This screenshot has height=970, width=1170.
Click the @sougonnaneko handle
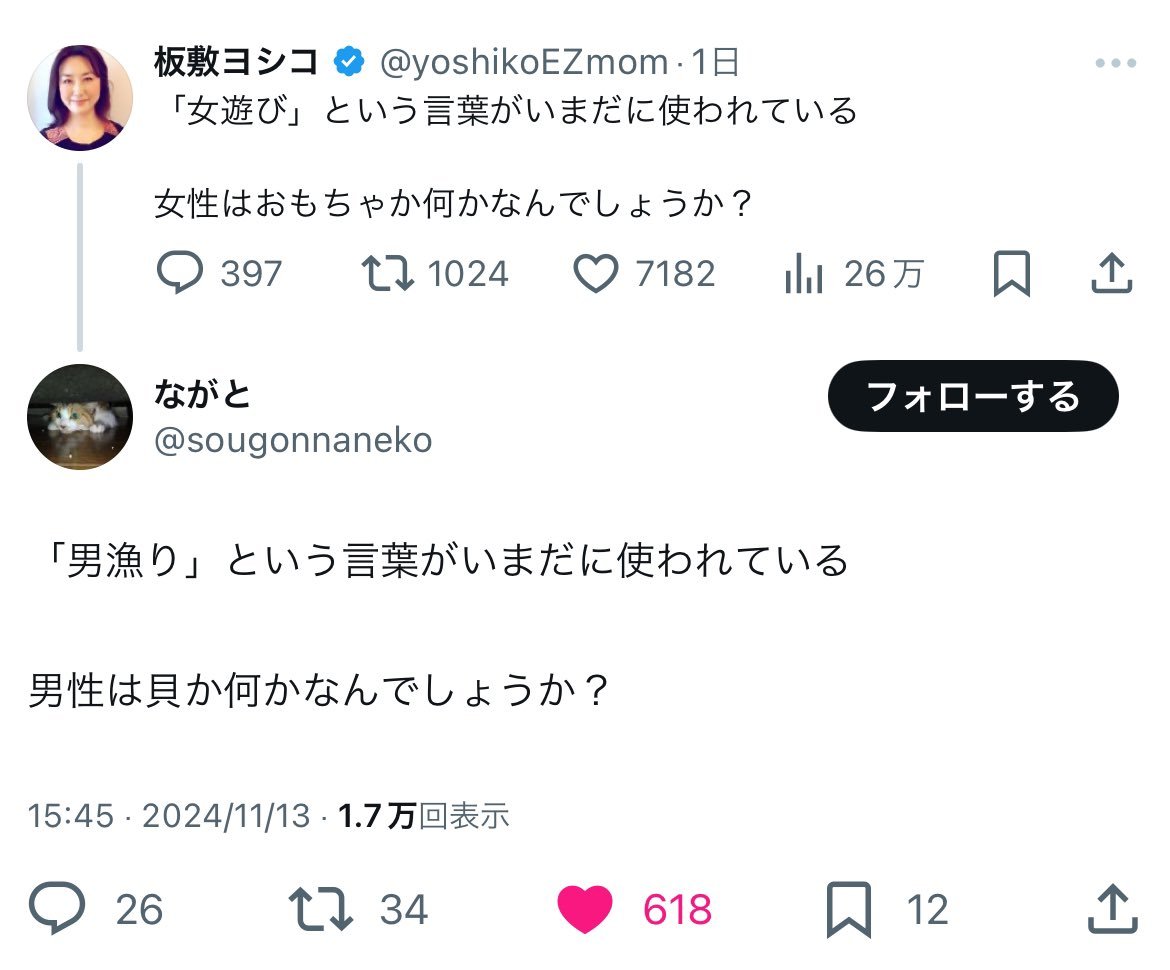tap(293, 440)
